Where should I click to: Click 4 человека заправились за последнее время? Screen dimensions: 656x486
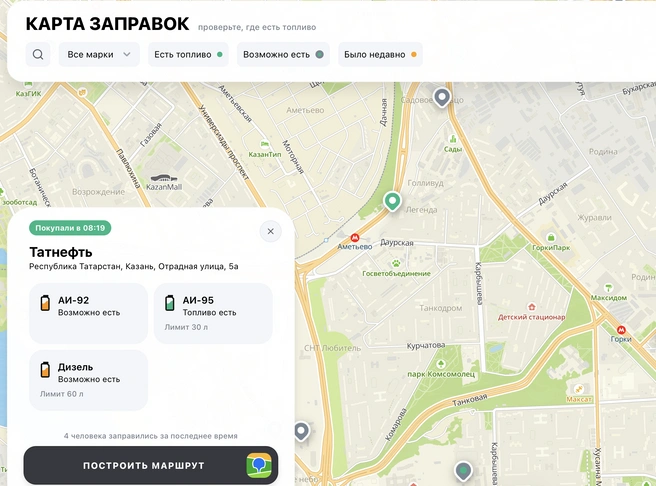(x=151, y=436)
